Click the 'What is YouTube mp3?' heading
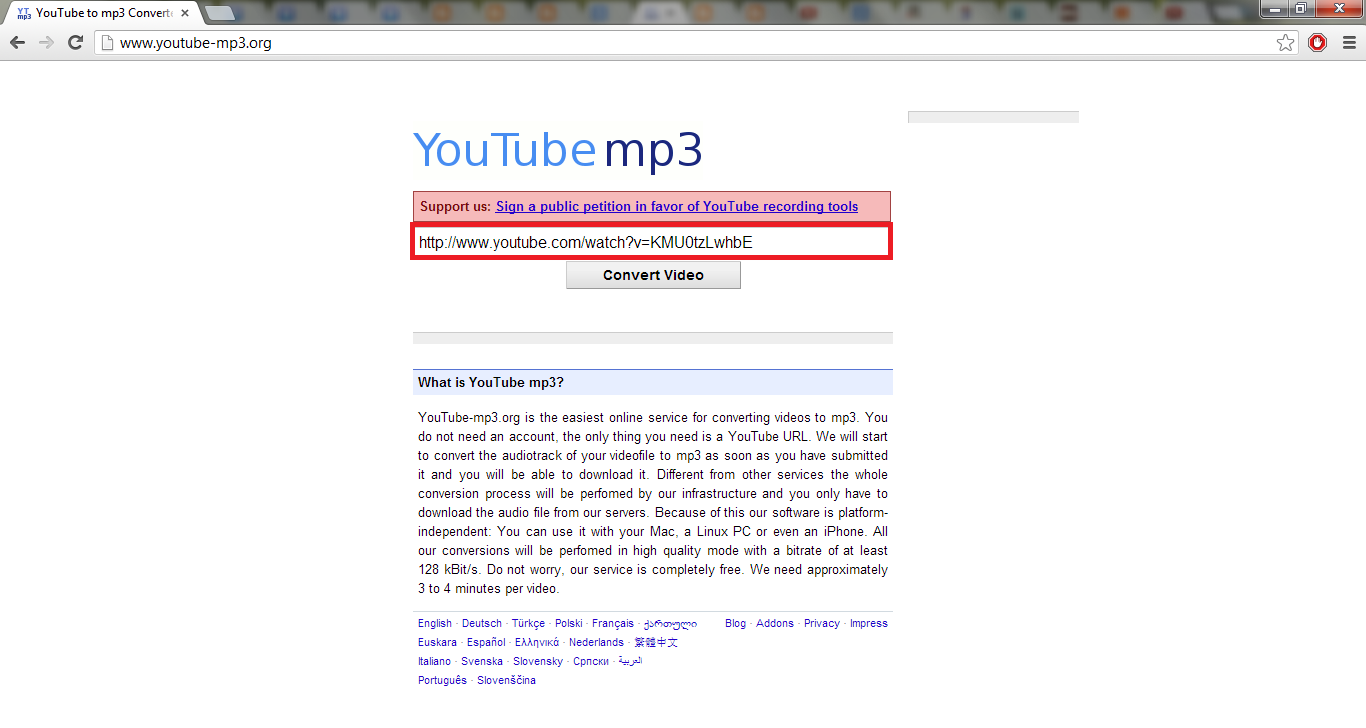 point(491,383)
